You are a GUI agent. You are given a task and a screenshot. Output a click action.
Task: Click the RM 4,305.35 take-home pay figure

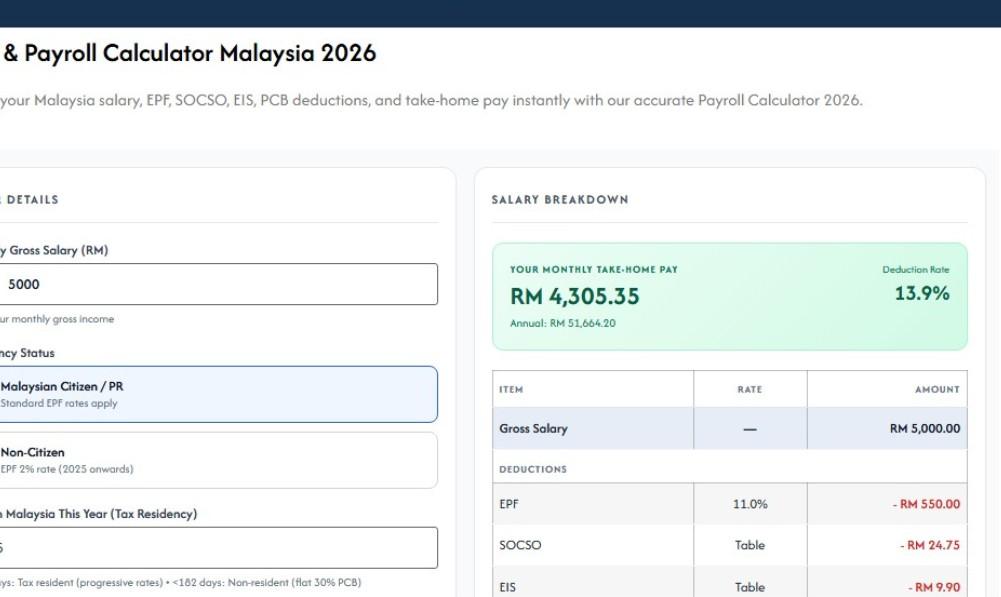click(574, 296)
